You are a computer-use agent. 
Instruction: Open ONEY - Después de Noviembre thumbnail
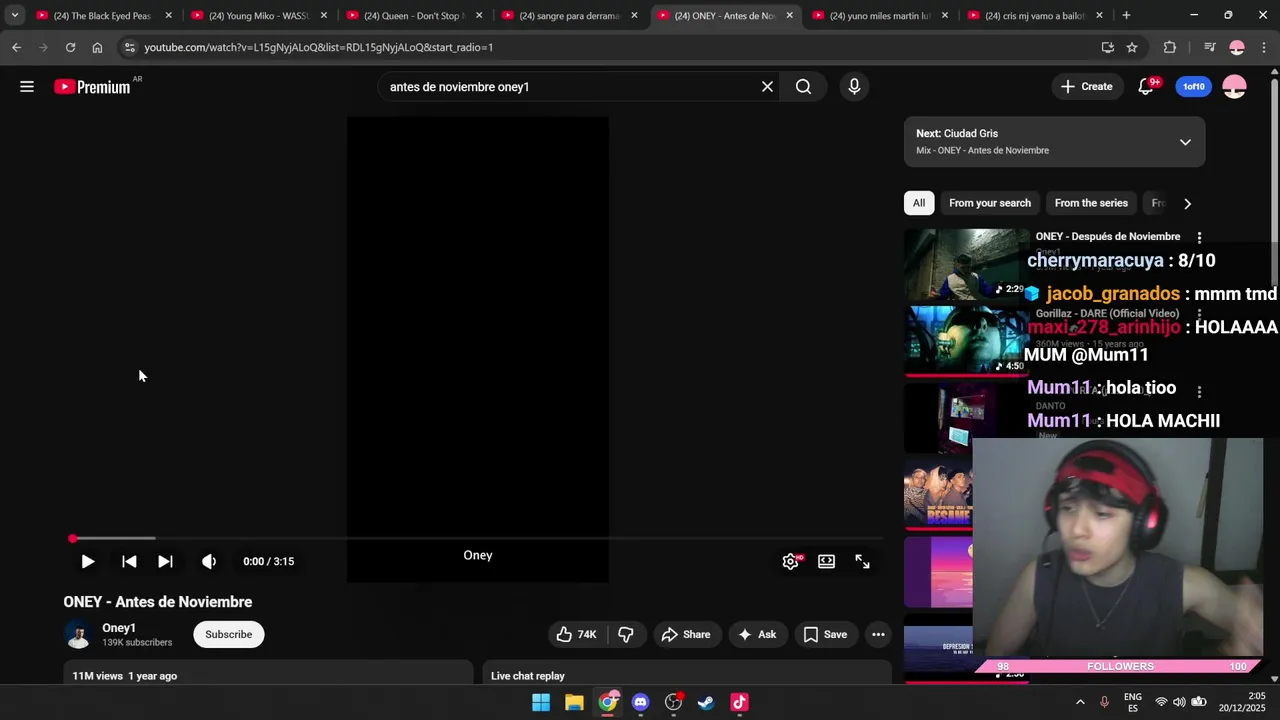point(966,264)
